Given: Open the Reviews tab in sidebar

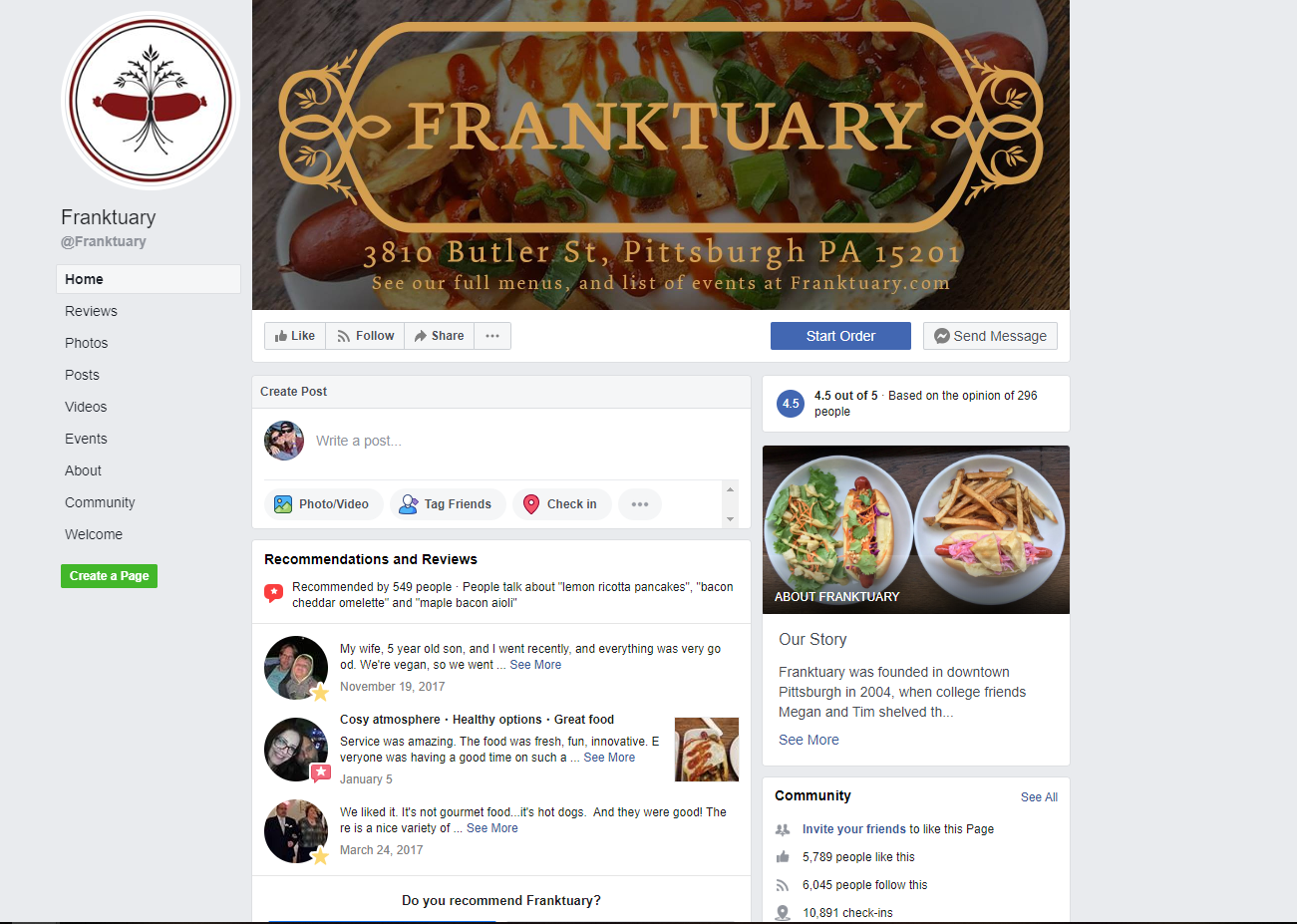Looking at the screenshot, I should (91, 311).
